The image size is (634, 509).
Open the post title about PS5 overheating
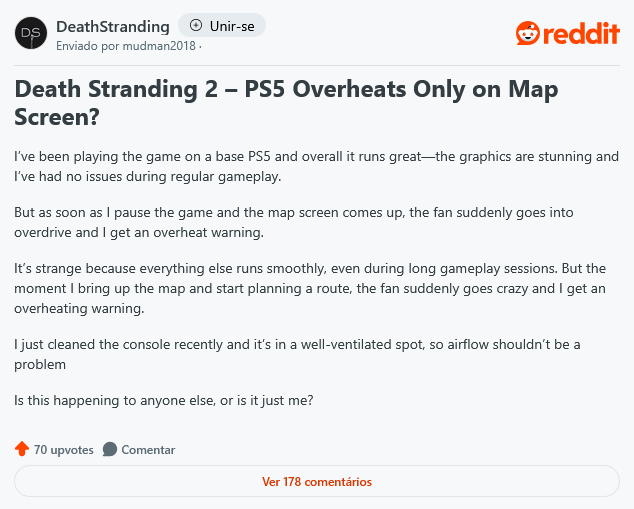[286, 102]
